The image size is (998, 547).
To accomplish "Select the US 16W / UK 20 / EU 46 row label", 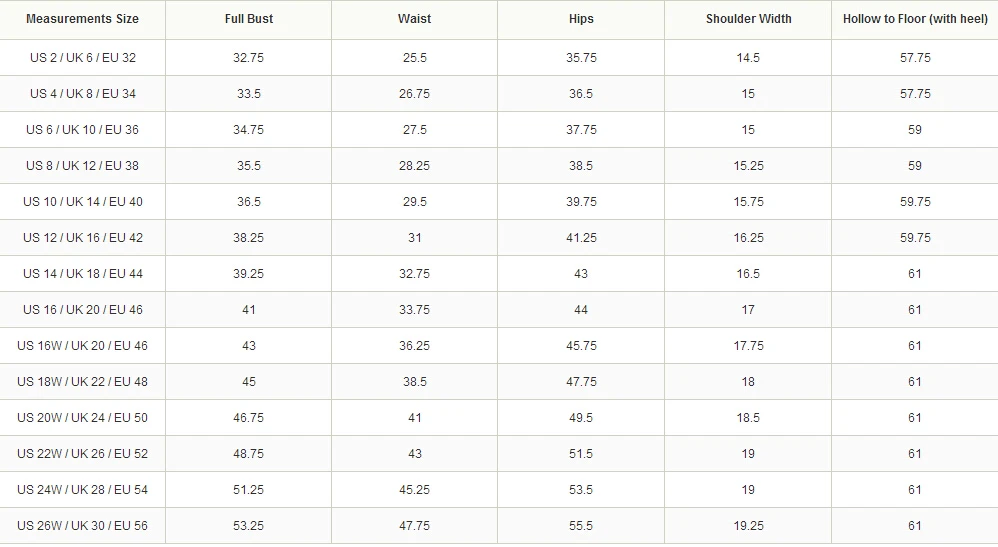I will coord(83,346).
